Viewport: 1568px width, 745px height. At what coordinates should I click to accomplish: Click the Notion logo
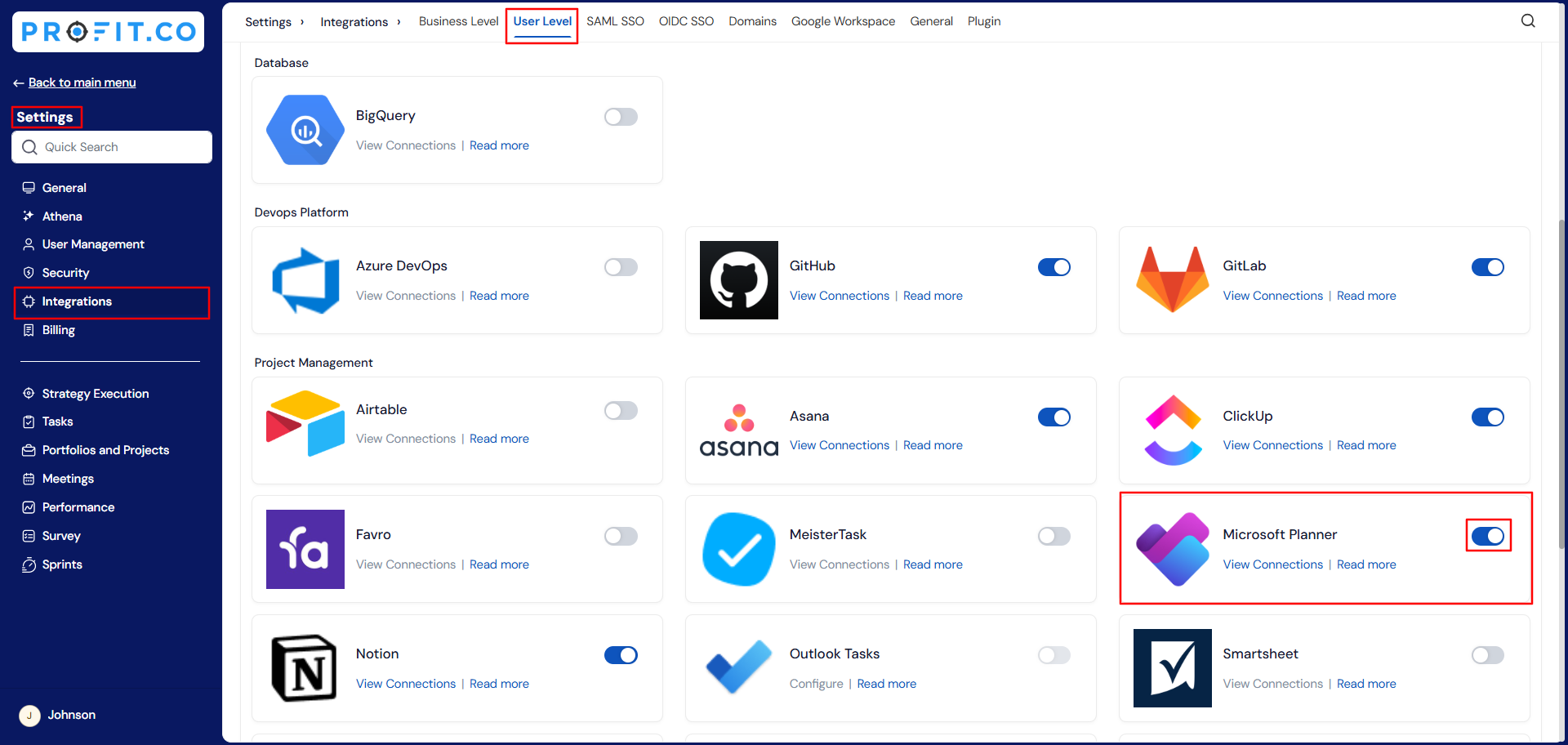304,668
